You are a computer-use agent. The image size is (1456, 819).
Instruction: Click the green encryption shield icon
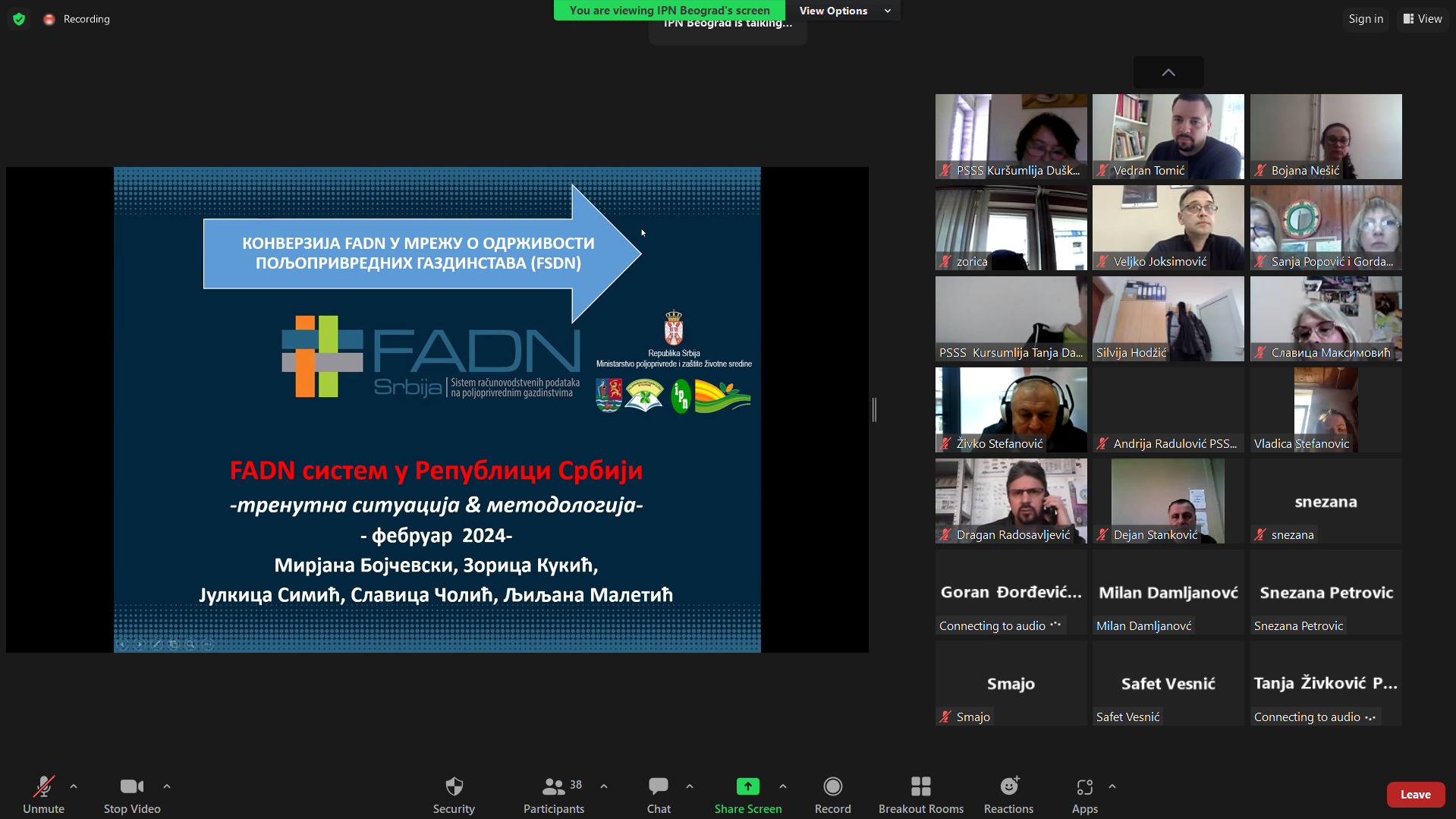click(x=19, y=19)
